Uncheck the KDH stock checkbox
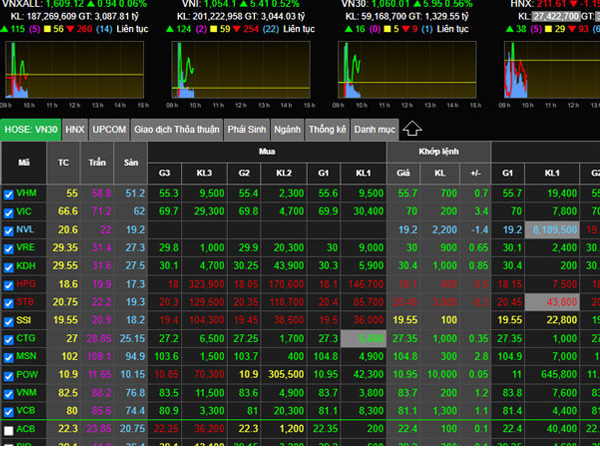 pyautogui.click(x=8, y=267)
